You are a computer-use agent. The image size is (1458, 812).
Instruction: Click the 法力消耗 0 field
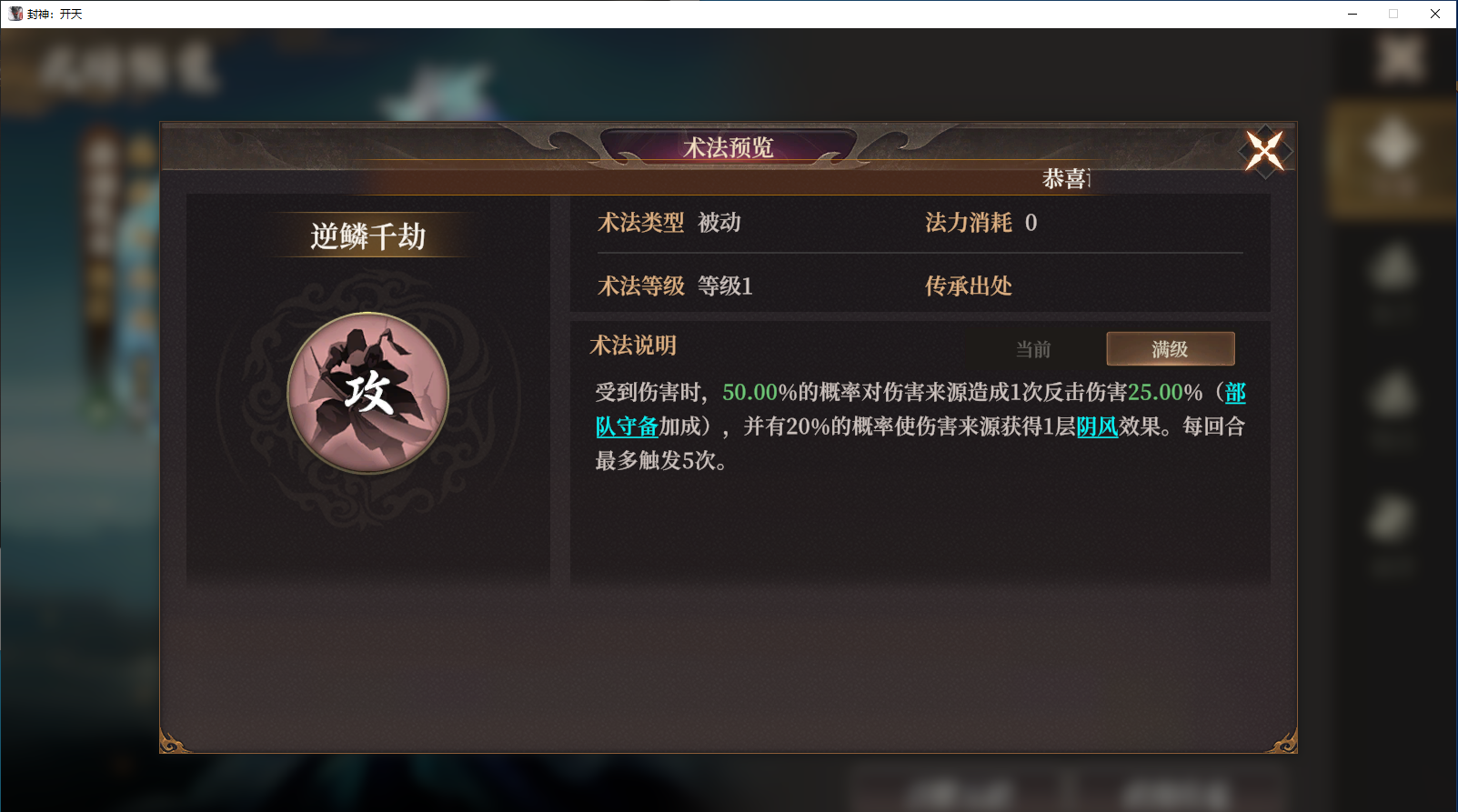coord(981,223)
